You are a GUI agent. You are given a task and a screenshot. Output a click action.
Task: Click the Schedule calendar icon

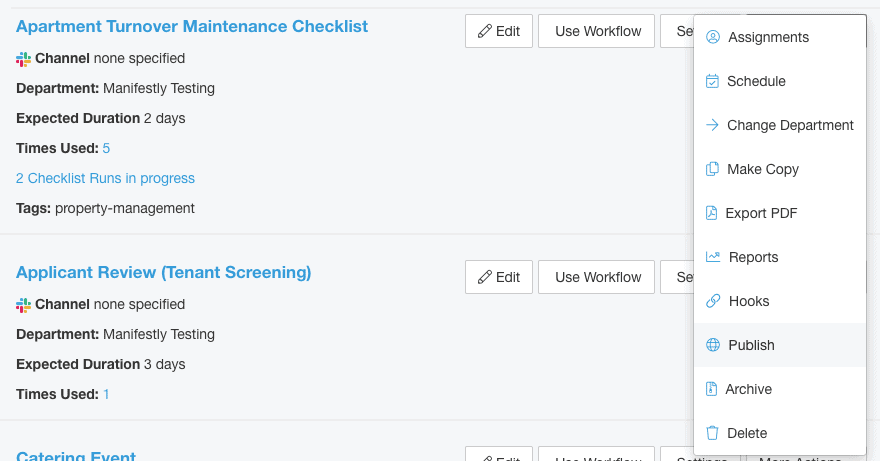tap(713, 81)
